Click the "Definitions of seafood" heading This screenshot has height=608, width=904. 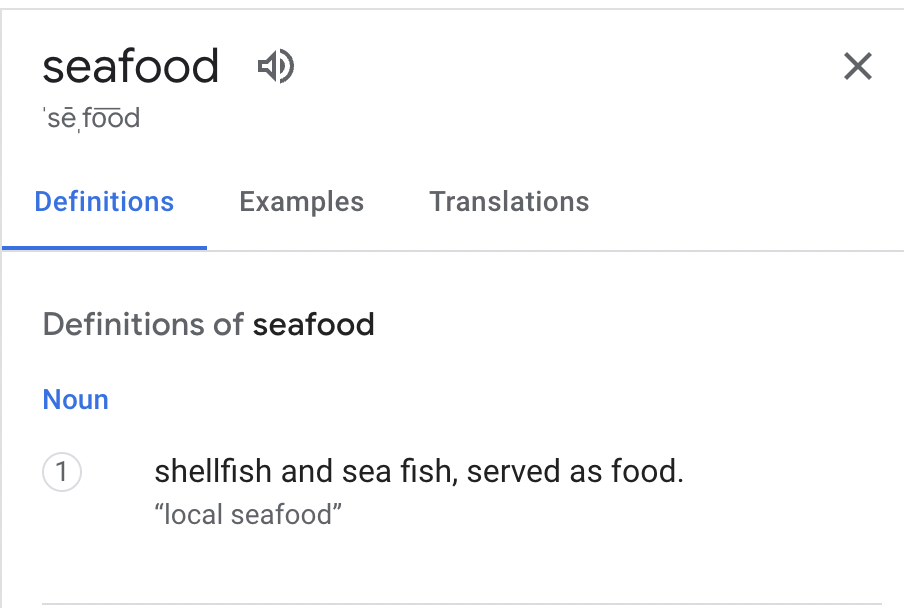click(208, 325)
